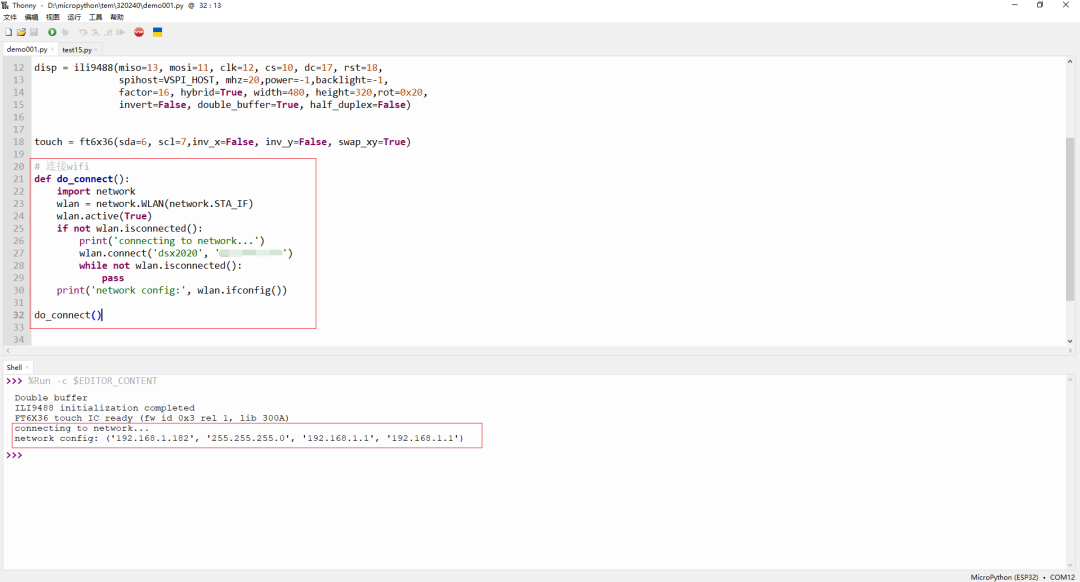Click the Step over debug icon

pos(84,32)
